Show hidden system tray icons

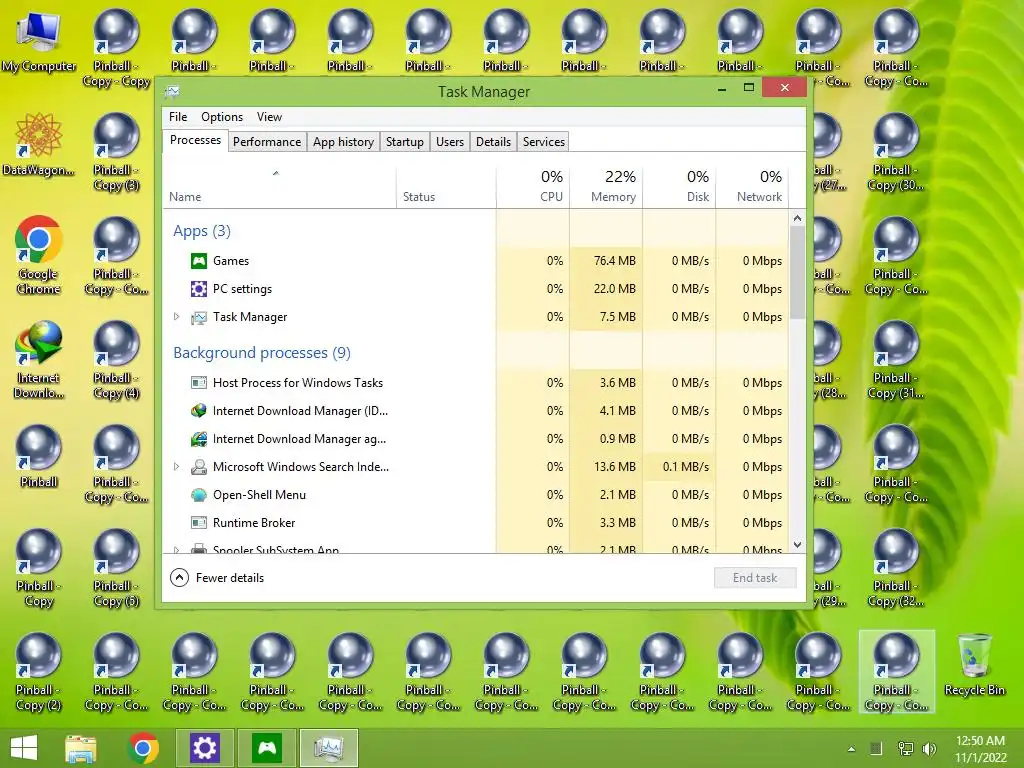pyautogui.click(x=851, y=749)
